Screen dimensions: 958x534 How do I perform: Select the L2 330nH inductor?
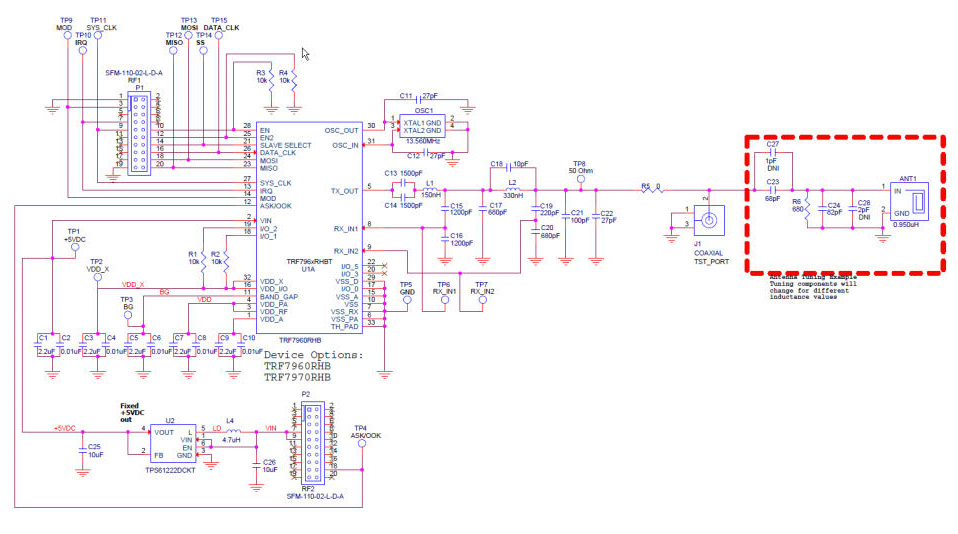pos(512,189)
